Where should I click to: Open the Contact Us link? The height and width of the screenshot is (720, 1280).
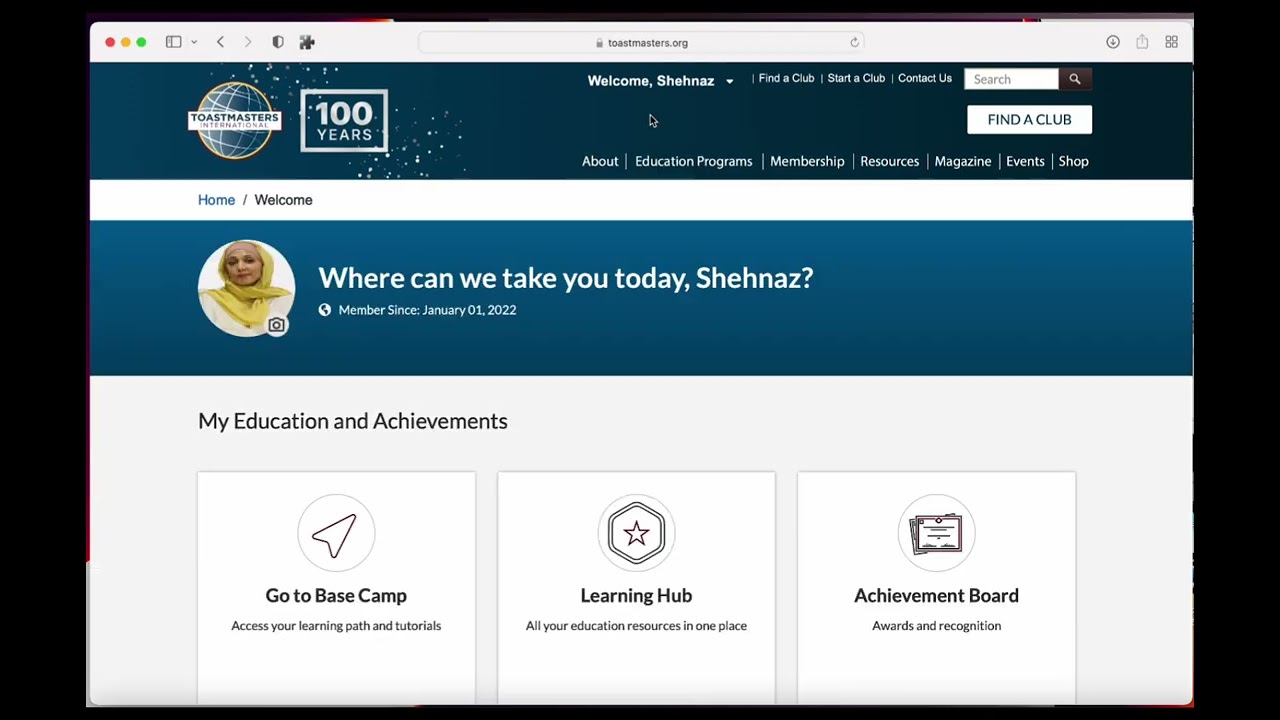pyautogui.click(x=925, y=78)
